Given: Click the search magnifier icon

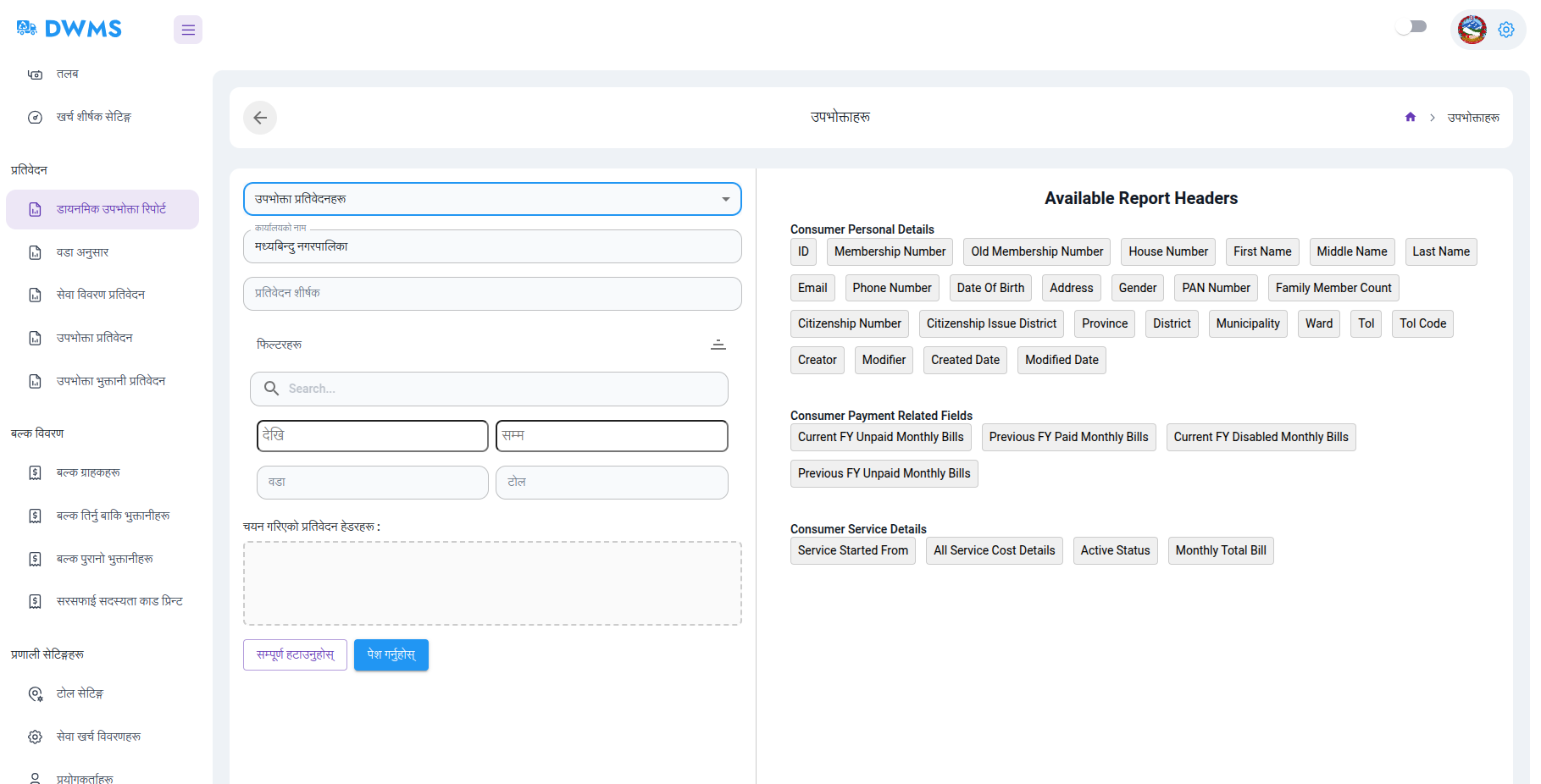Looking at the screenshot, I should tap(271, 389).
